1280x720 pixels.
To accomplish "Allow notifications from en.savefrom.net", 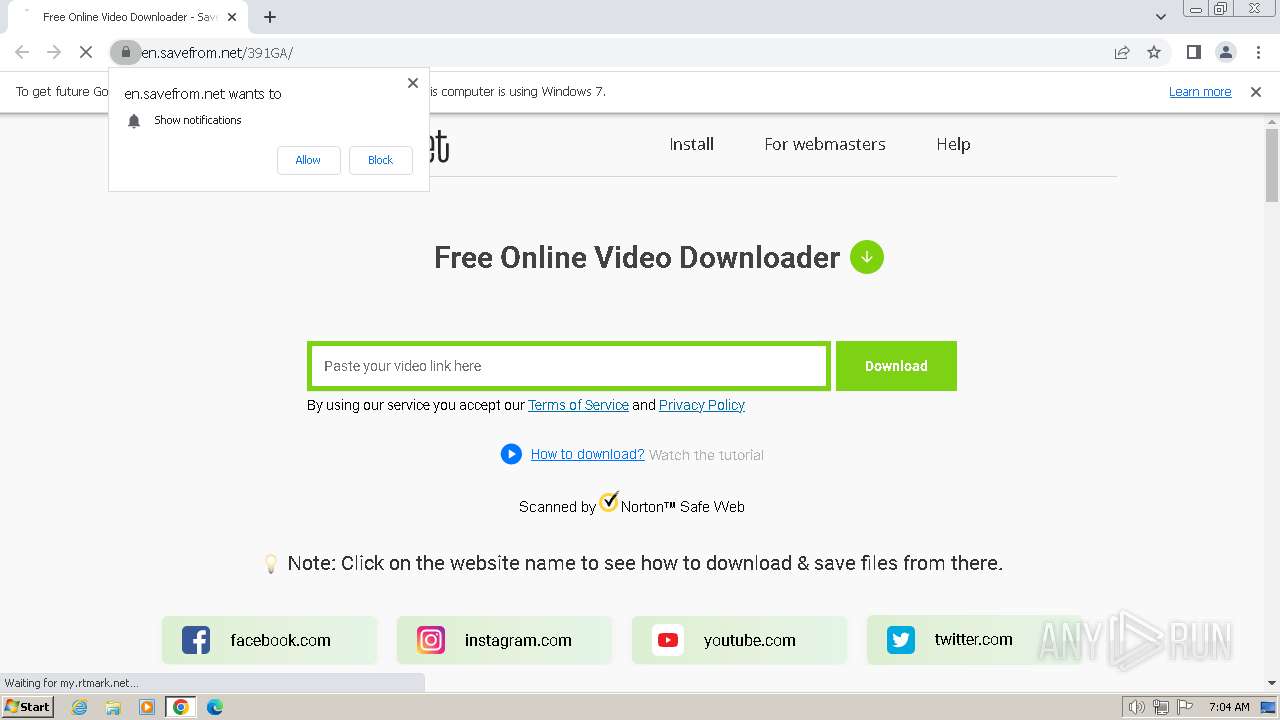I will coord(308,160).
